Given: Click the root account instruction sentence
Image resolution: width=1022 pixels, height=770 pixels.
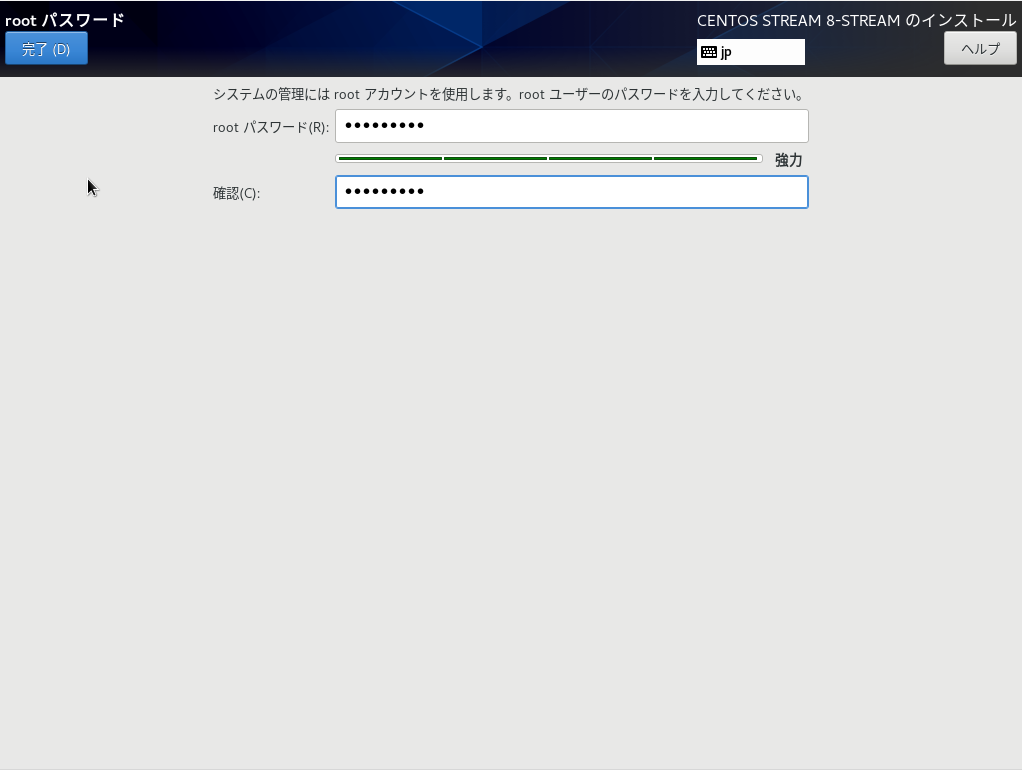Looking at the screenshot, I should tap(510, 95).
